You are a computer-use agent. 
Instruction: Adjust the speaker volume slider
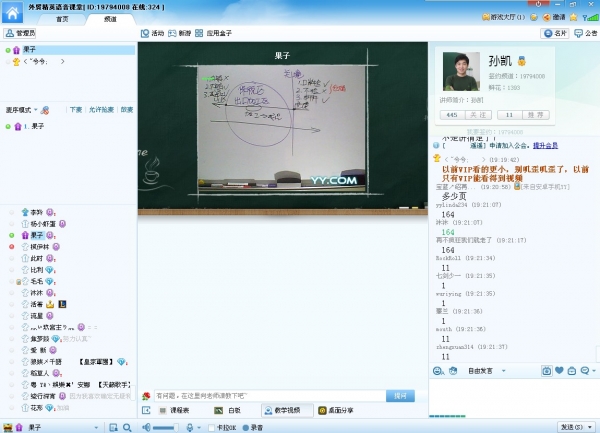tap(166, 427)
